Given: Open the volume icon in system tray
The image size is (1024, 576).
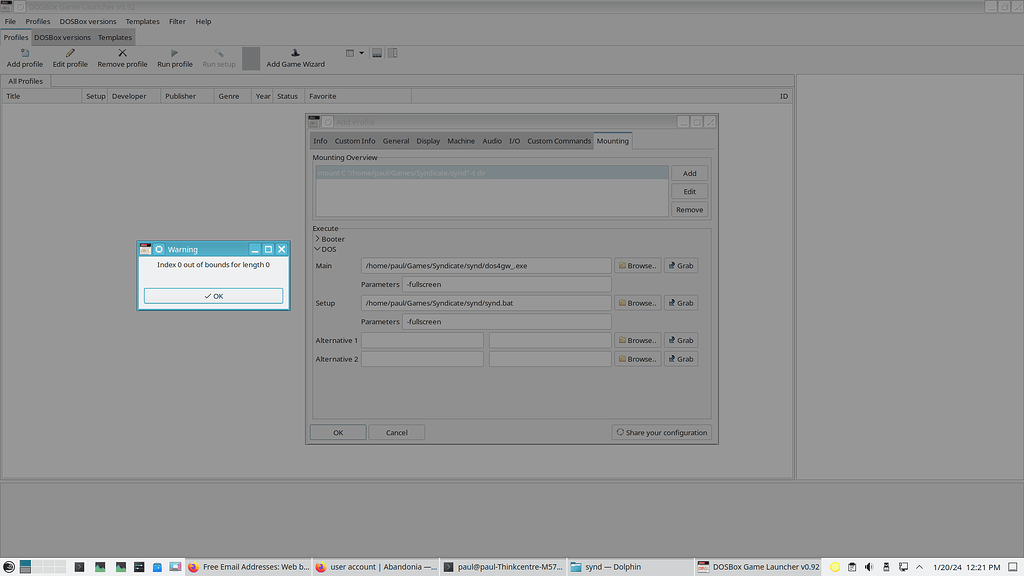Looking at the screenshot, I should 868,566.
